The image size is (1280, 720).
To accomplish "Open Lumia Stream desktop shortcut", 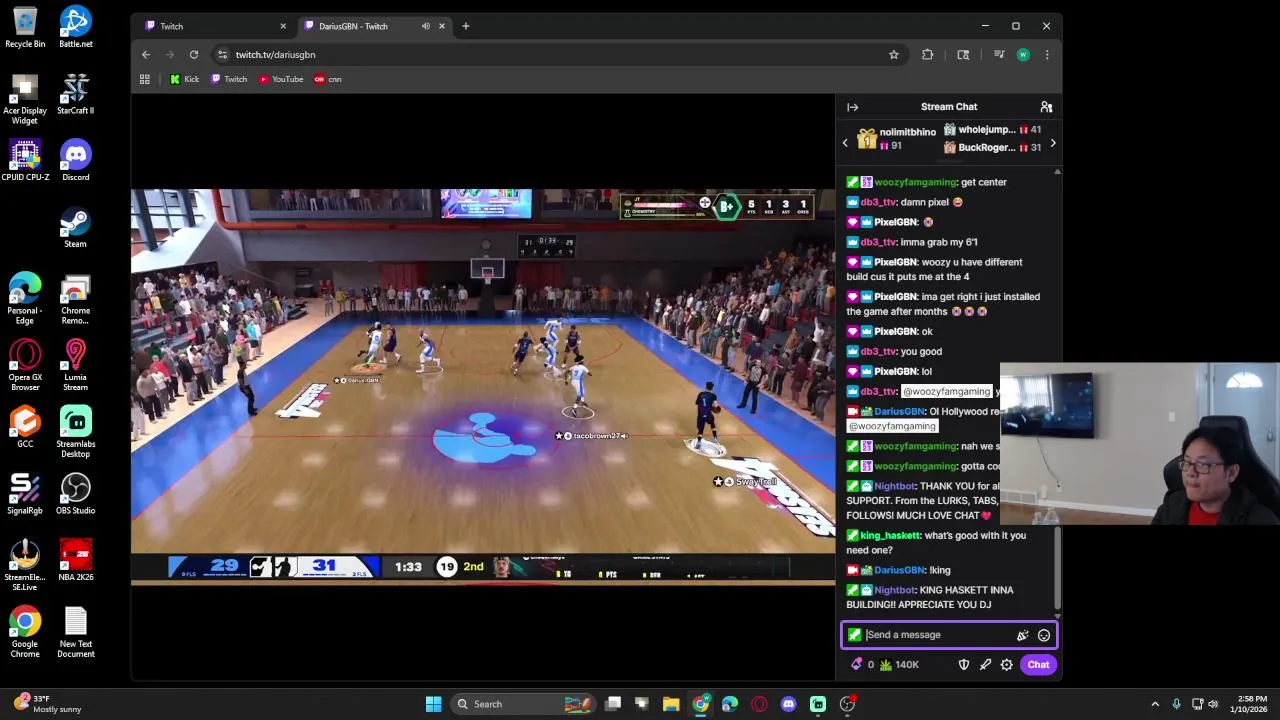I will click(x=76, y=366).
